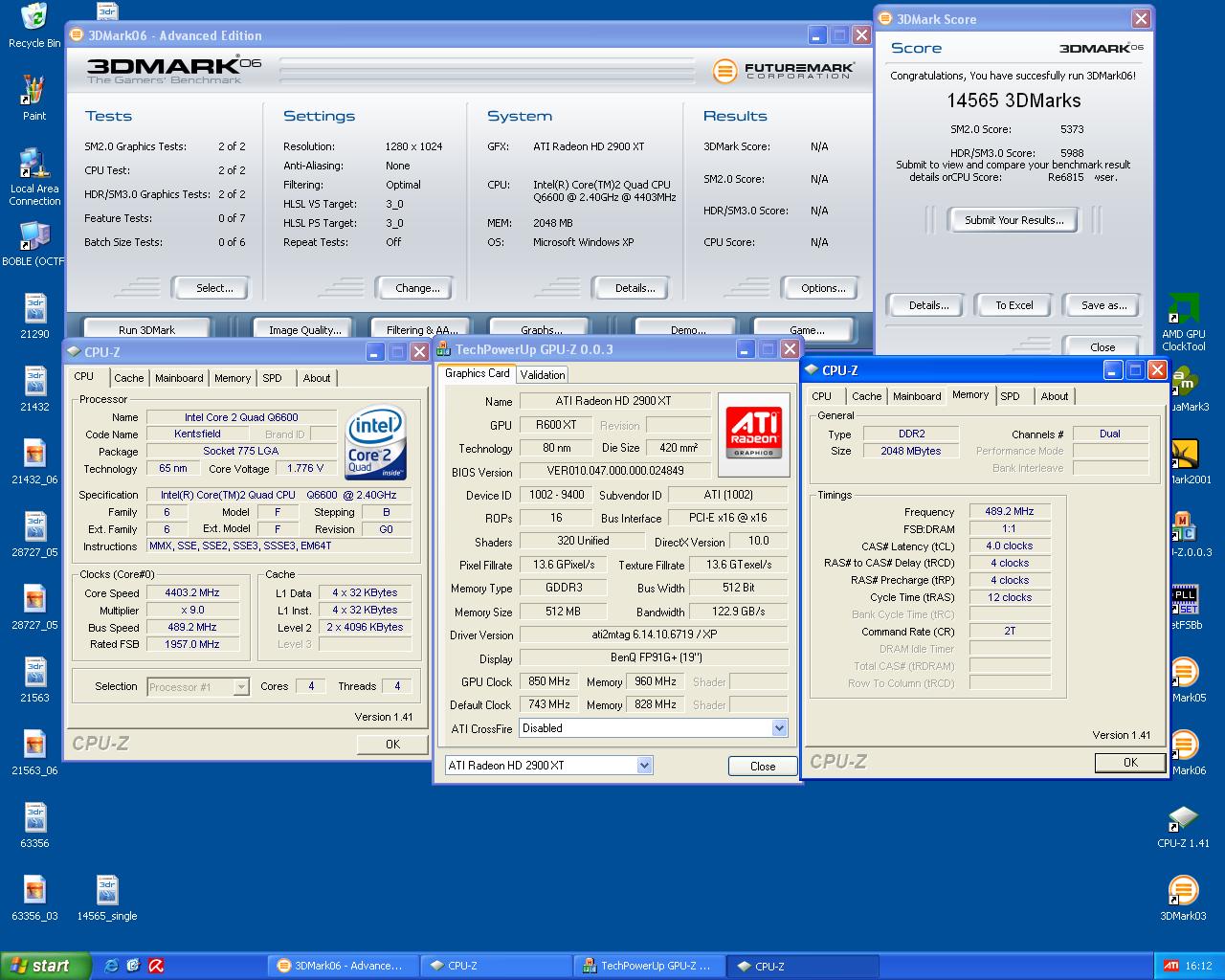Export score with To Excel button
1225x980 pixels.
tap(1013, 305)
